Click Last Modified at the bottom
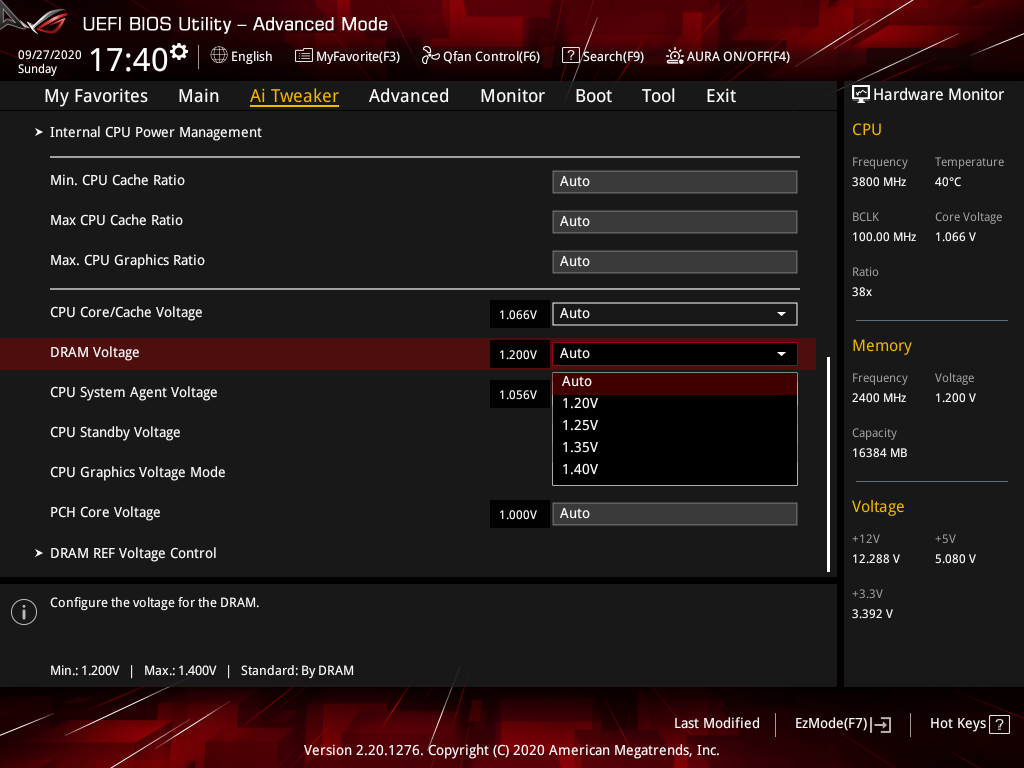This screenshot has height=768, width=1024. (716, 724)
